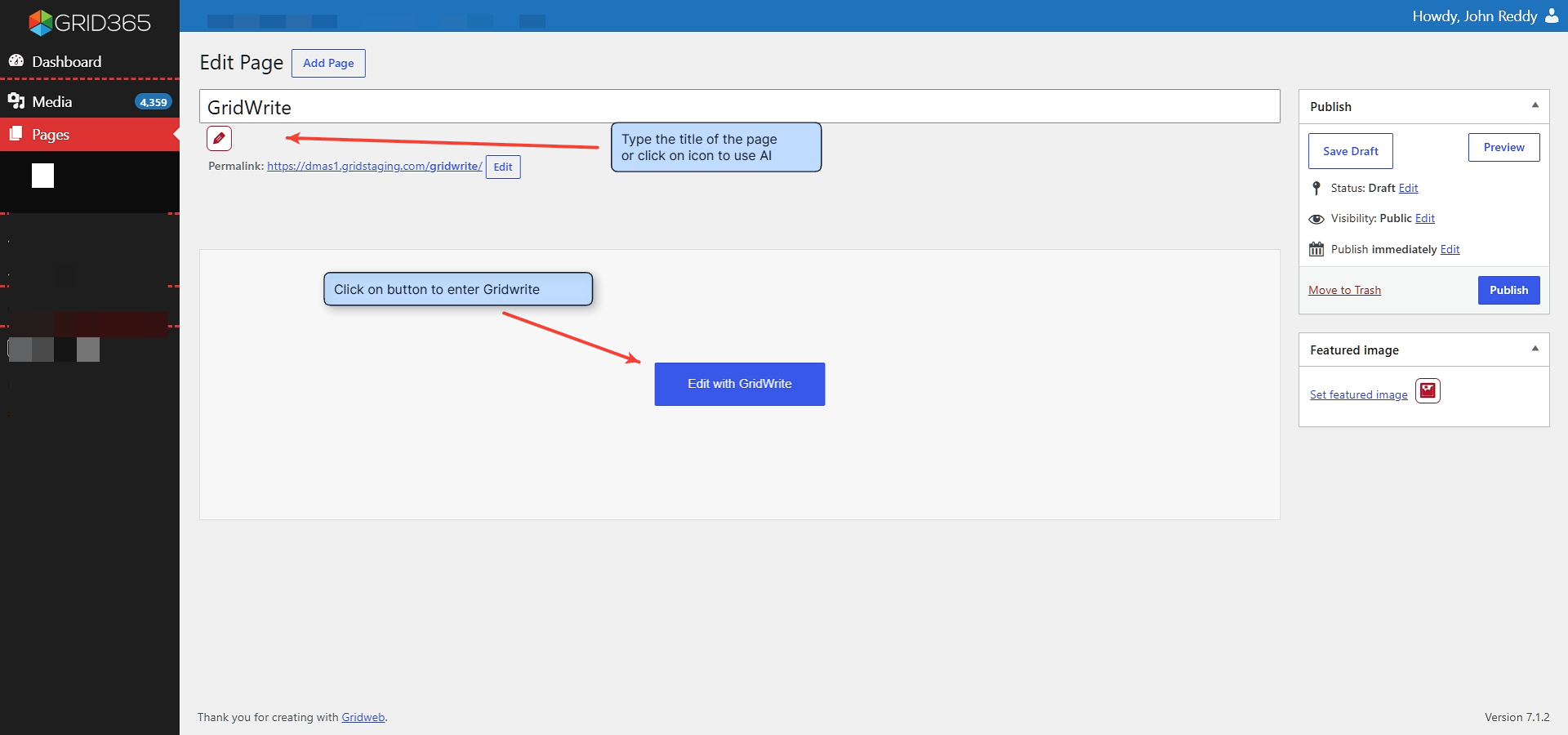
Task: Click the Edit with GridWrite button
Action: coord(740,384)
